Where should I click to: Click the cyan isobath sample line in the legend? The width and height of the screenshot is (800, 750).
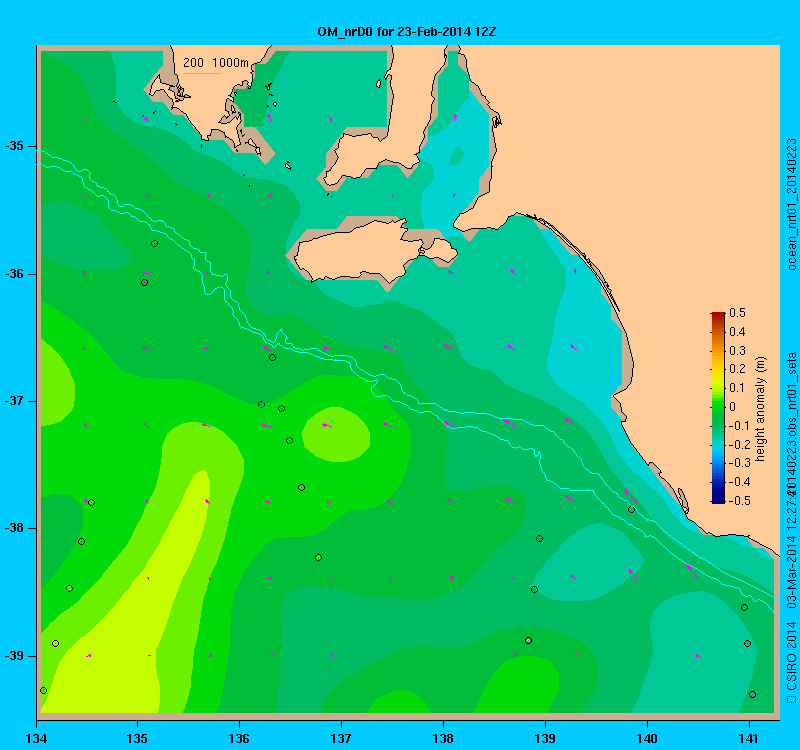tap(202, 73)
